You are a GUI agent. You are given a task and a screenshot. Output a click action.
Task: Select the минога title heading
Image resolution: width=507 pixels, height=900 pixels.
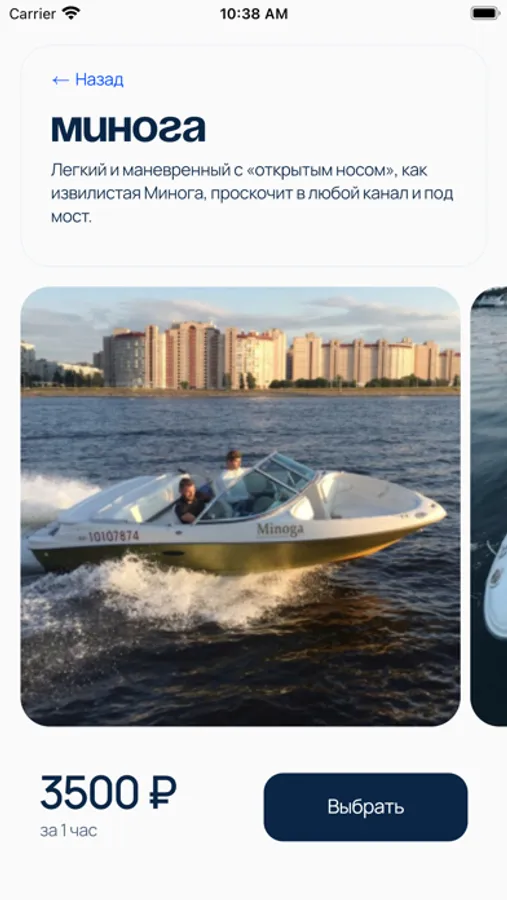coord(128,128)
